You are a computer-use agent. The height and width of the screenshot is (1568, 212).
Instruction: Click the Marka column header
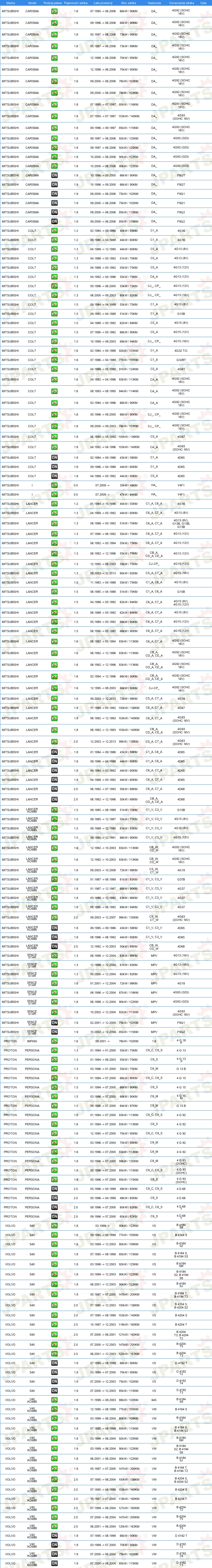pos(10,3)
